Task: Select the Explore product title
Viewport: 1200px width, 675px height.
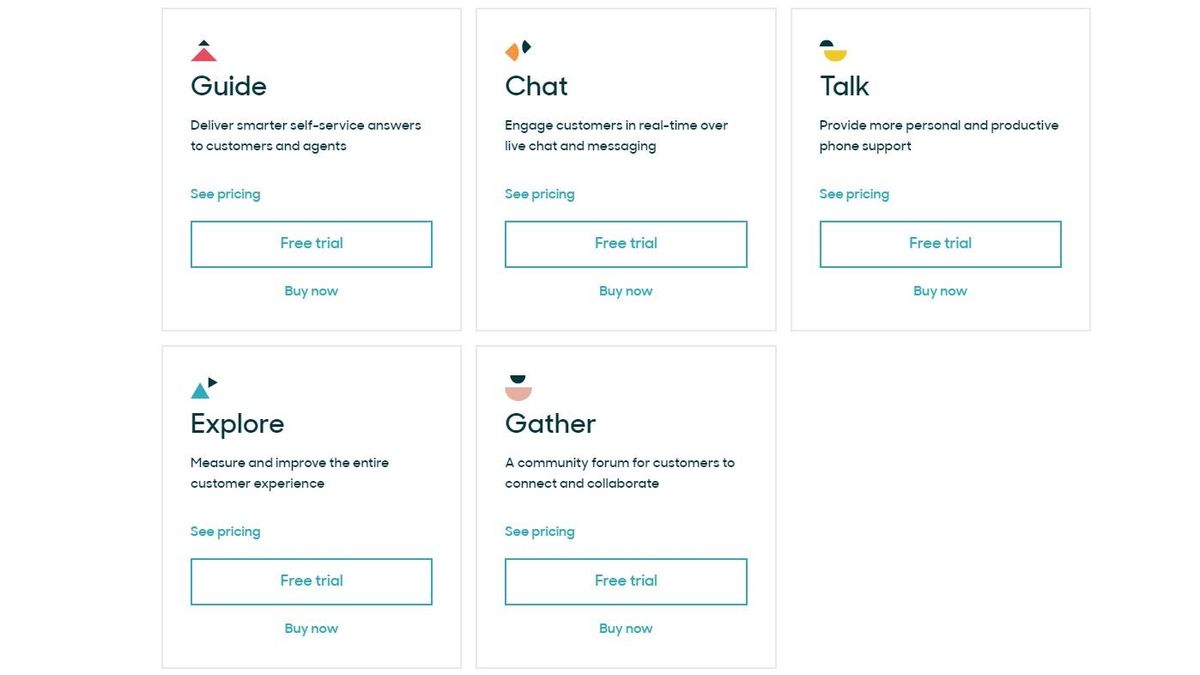Action: [x=237, y=423]
